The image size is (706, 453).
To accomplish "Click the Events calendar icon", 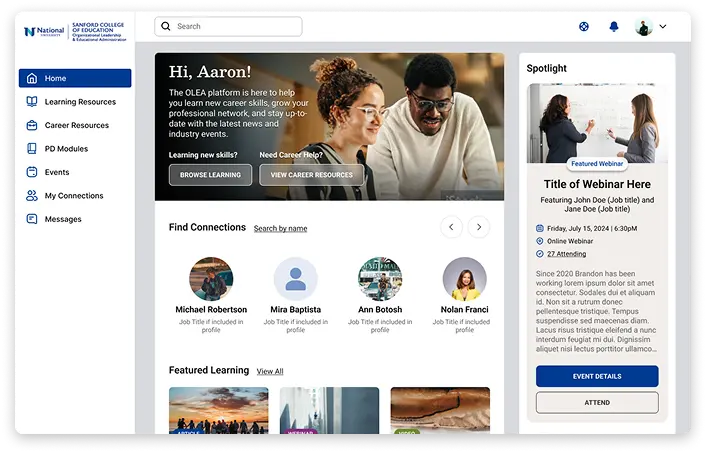I will point(32,172).
